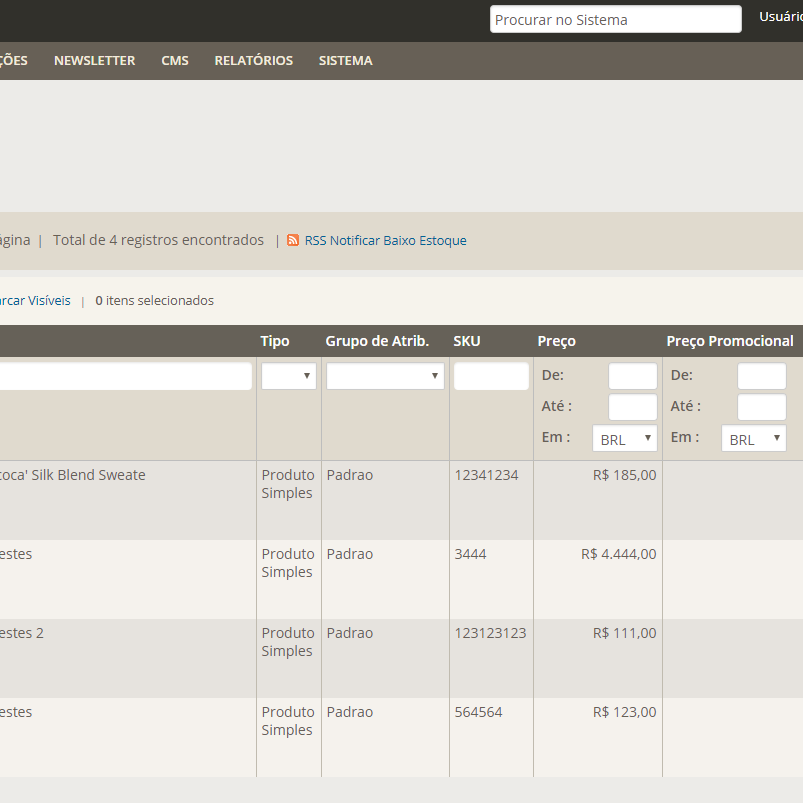The width and height of the screenshot is (803, 803).
Task: Click price R$ 111,00
Action: click(625, 633)
